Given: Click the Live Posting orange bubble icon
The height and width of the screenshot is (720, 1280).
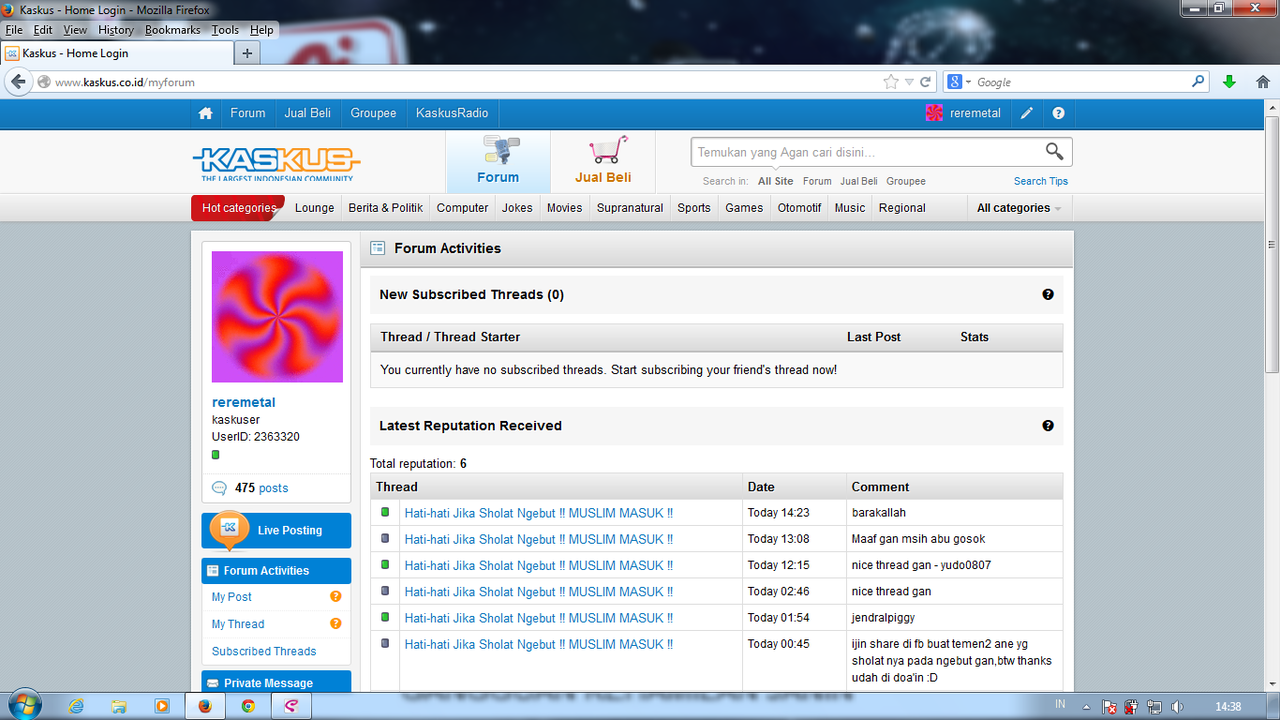Looking at the screenshot, I should coord(229,529).
